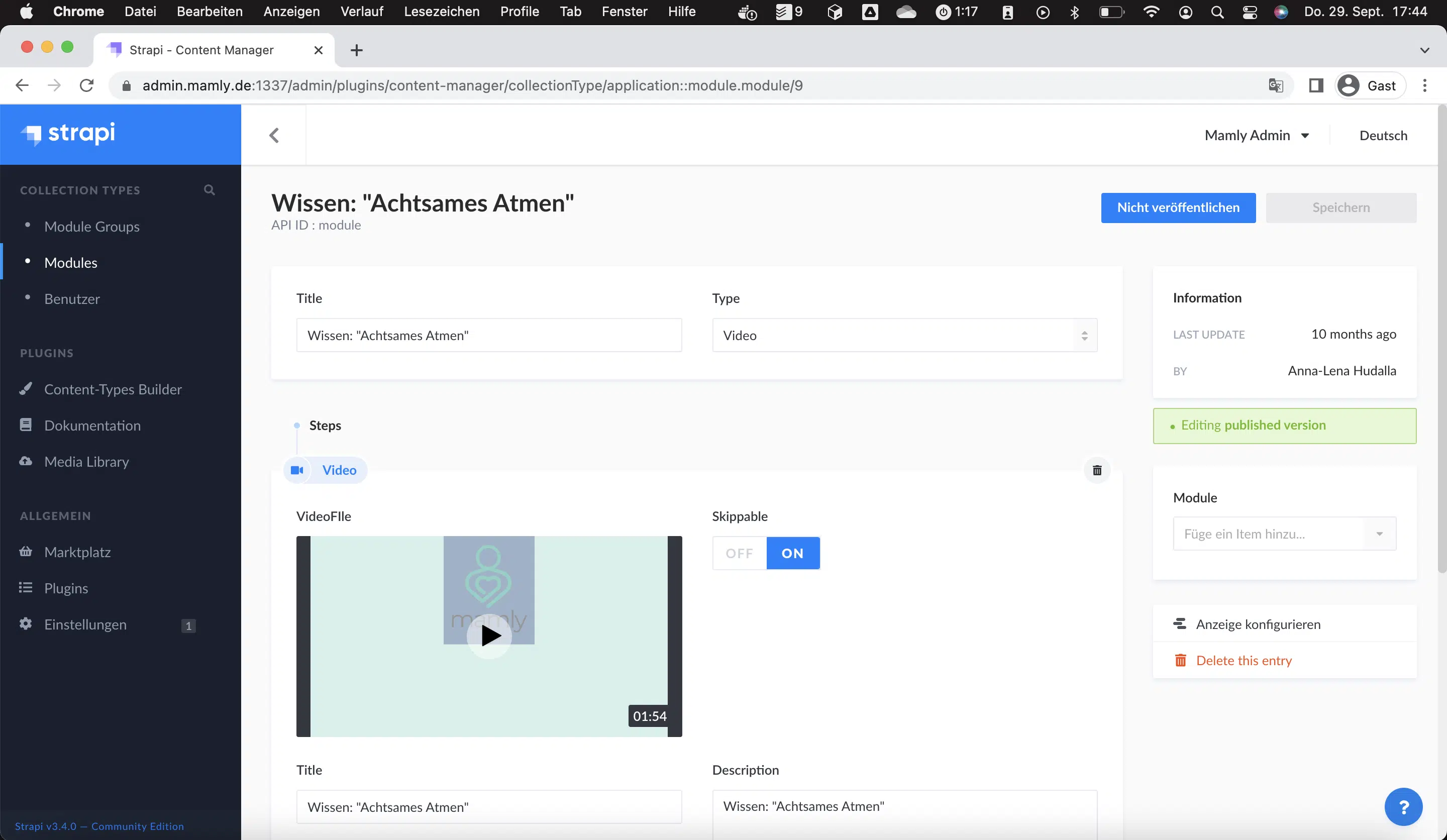1447x840 pixels.
Task: Click Strapi v3.4.0 Community Edition link
Action: (x=99, y=826)
